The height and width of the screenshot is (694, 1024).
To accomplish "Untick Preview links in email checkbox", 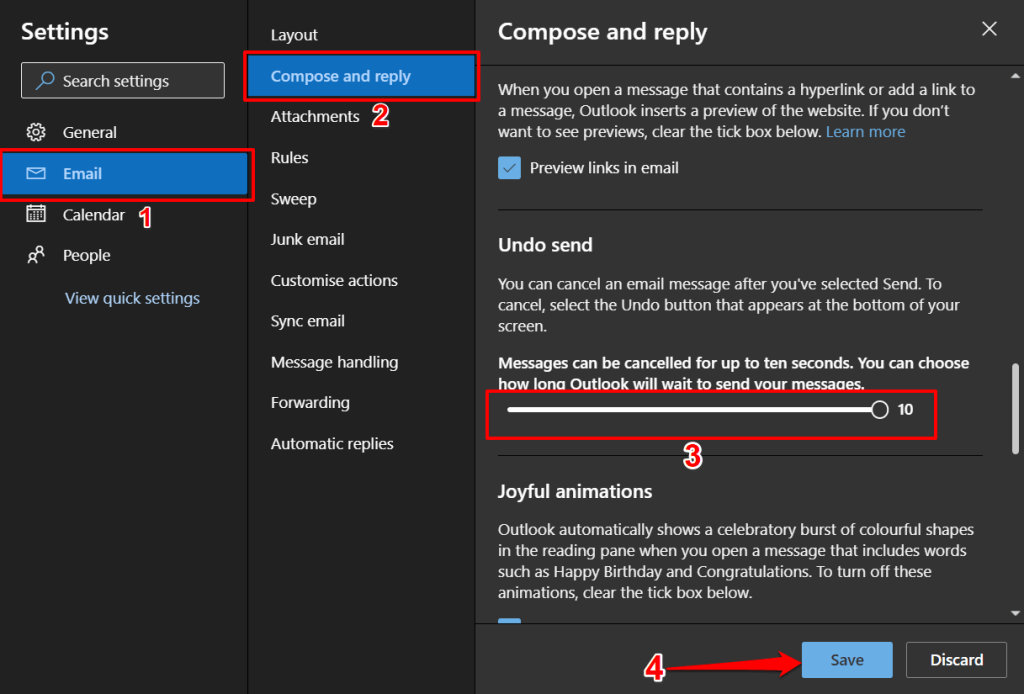I will (510, 168).
